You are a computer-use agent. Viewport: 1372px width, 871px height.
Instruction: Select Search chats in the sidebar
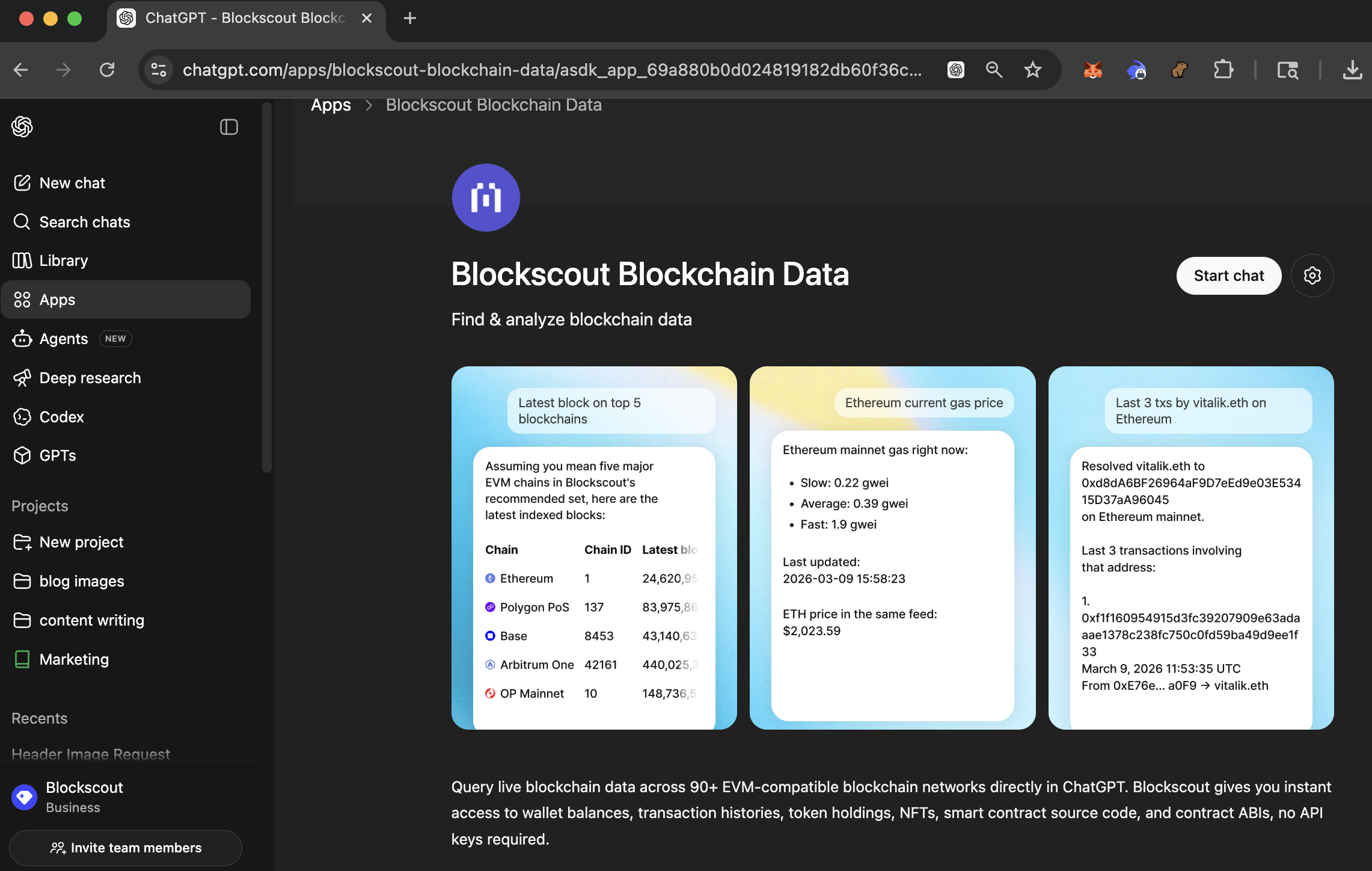(x=85, y=221)
